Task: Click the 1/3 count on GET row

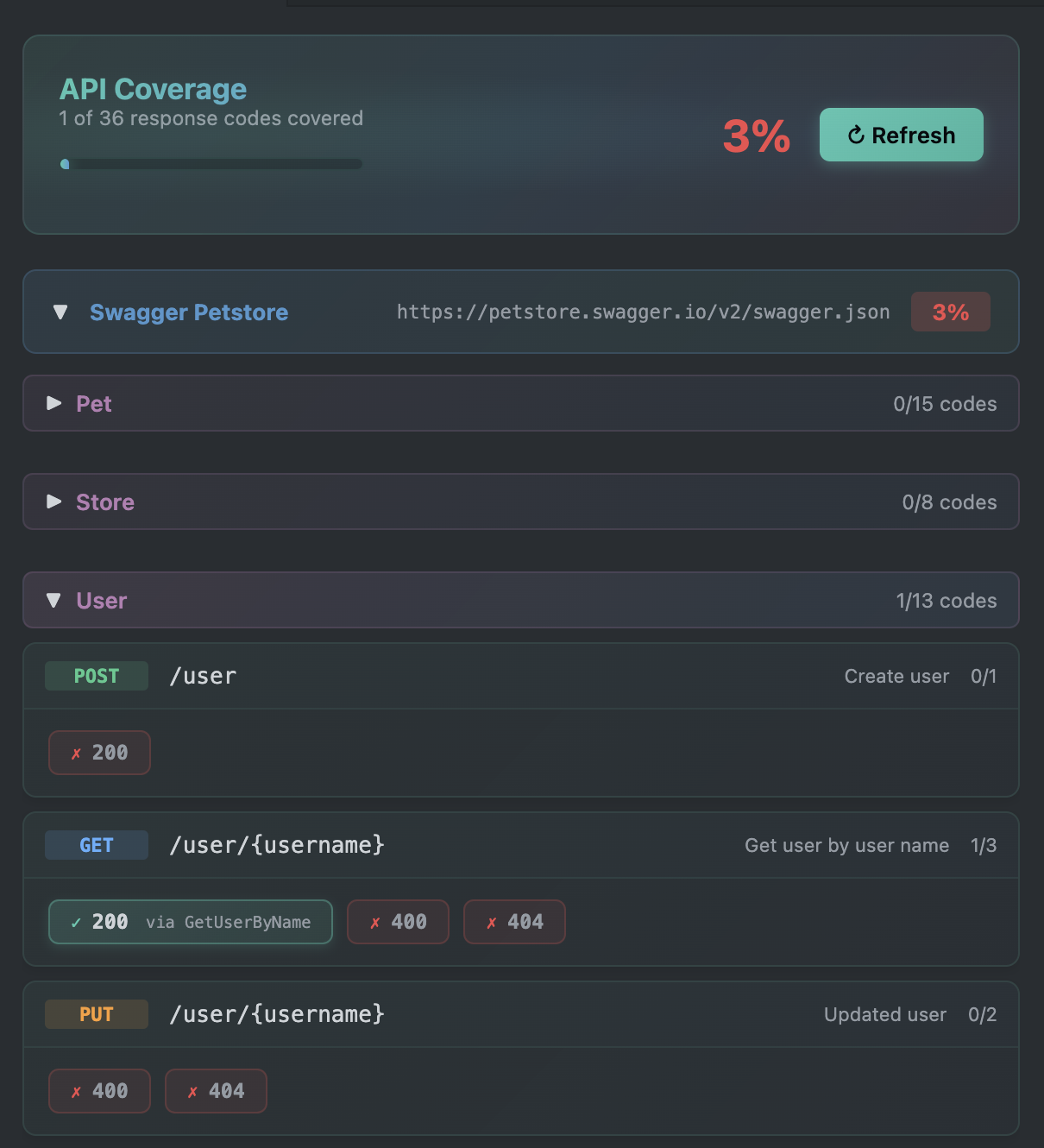Action: (984, 845)
